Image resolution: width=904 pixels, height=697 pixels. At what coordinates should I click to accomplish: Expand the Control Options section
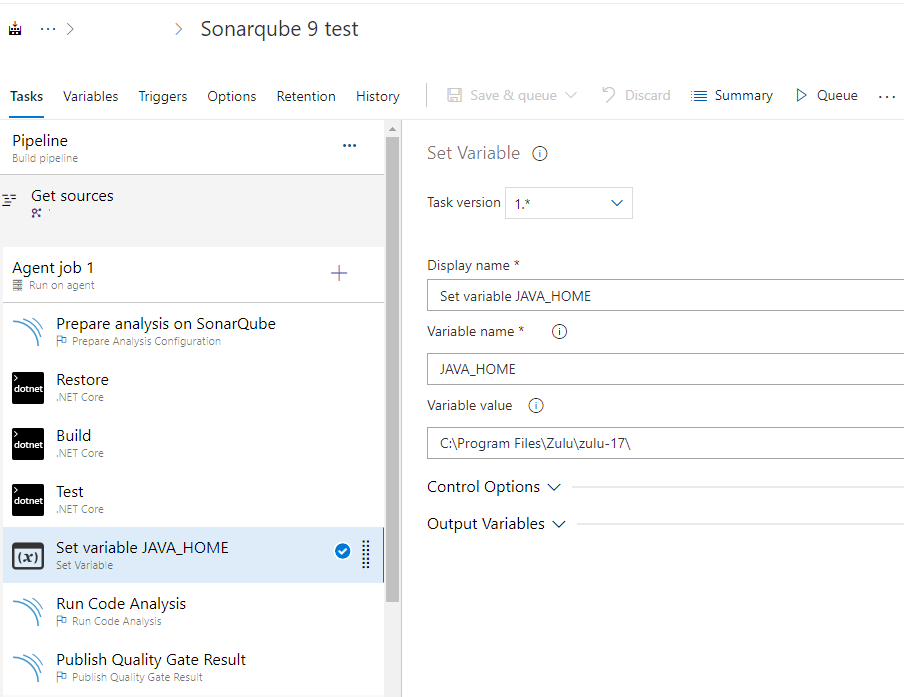[494, 487]
